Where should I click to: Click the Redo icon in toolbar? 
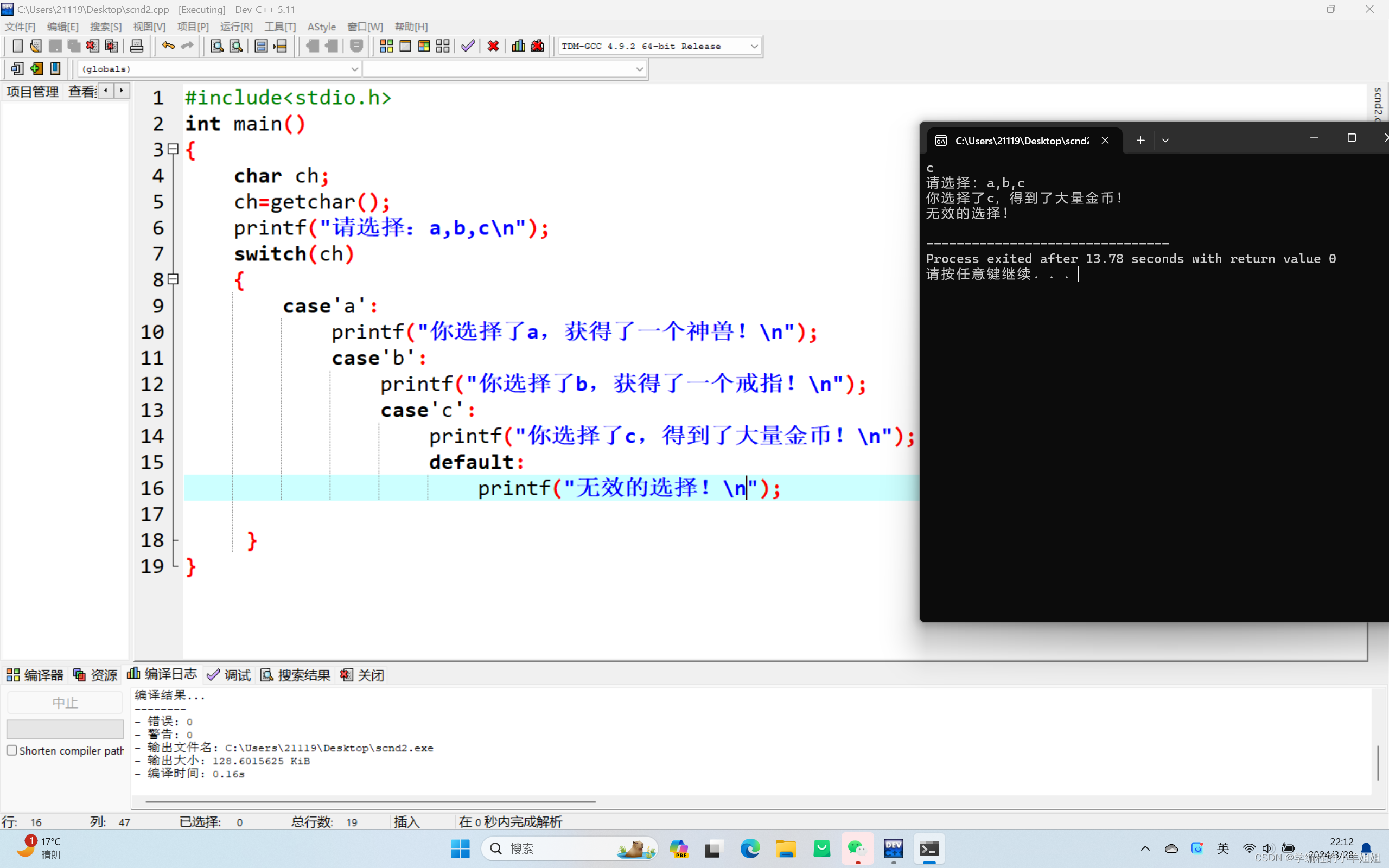186,46
